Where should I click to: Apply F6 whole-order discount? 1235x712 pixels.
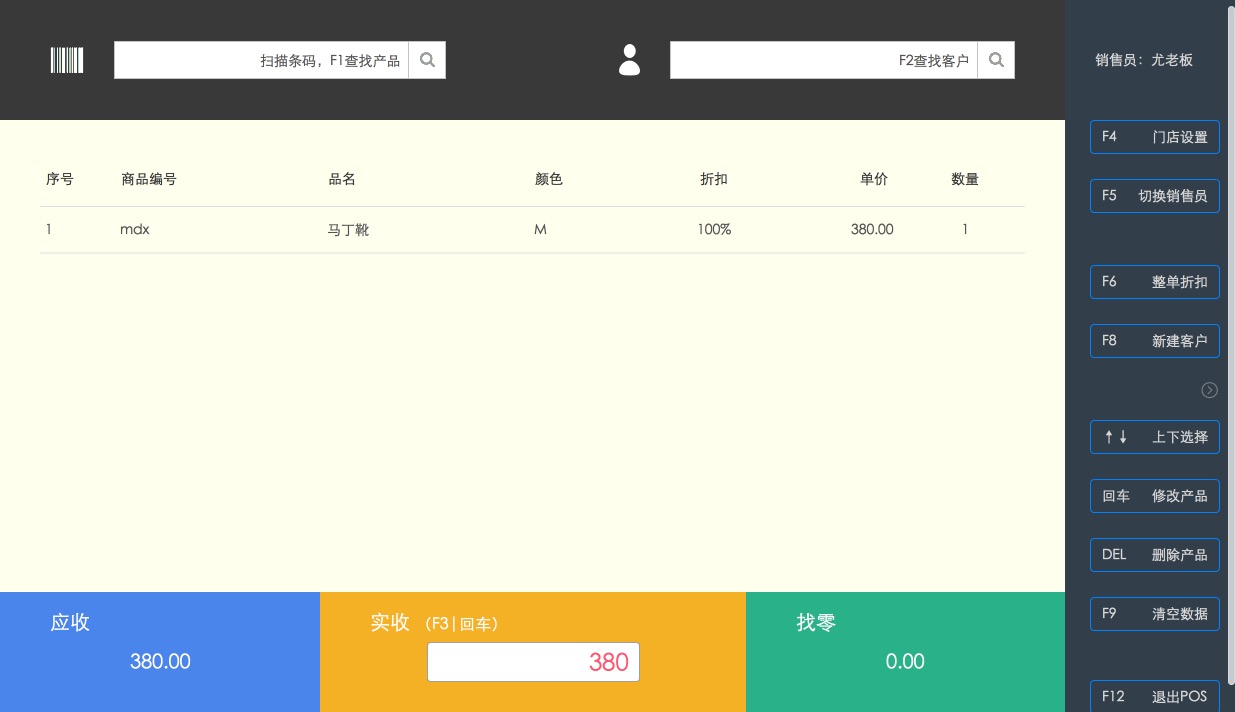1154,282
